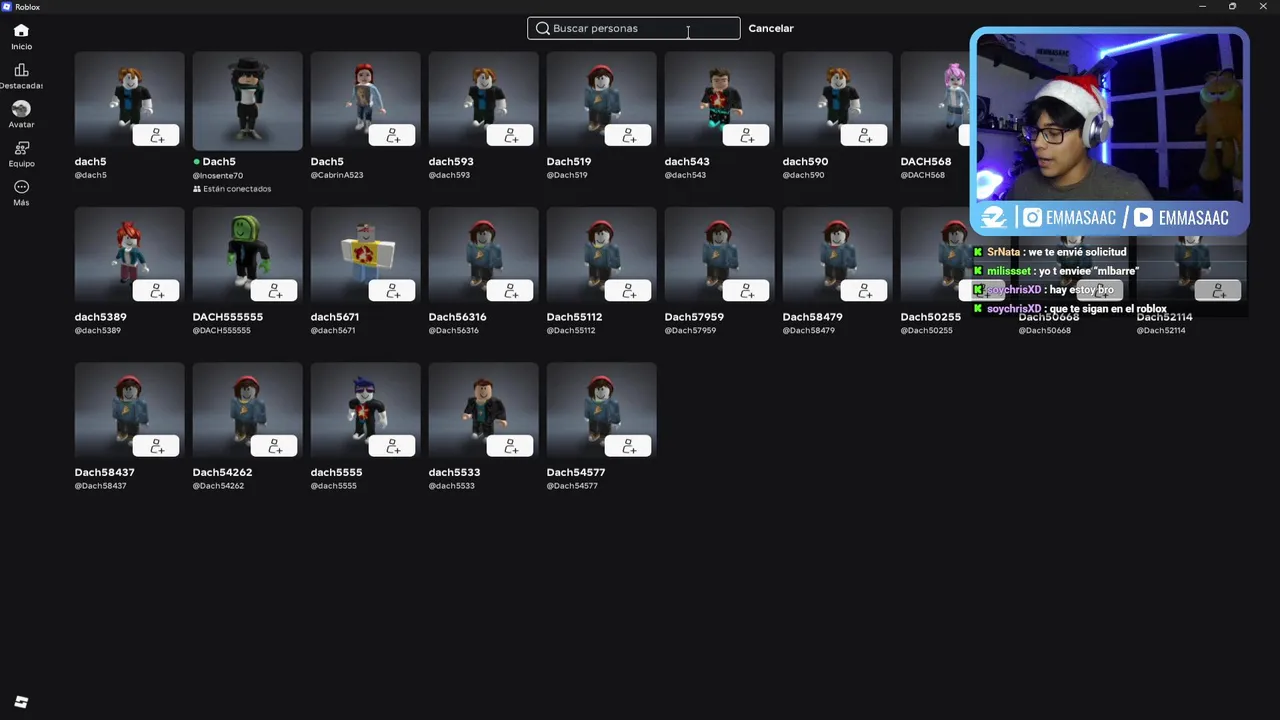This screenshot has width=1280, height=720.
Task: Add friend Dach5 @CabrinA523
Action: (x=392, y=135)
